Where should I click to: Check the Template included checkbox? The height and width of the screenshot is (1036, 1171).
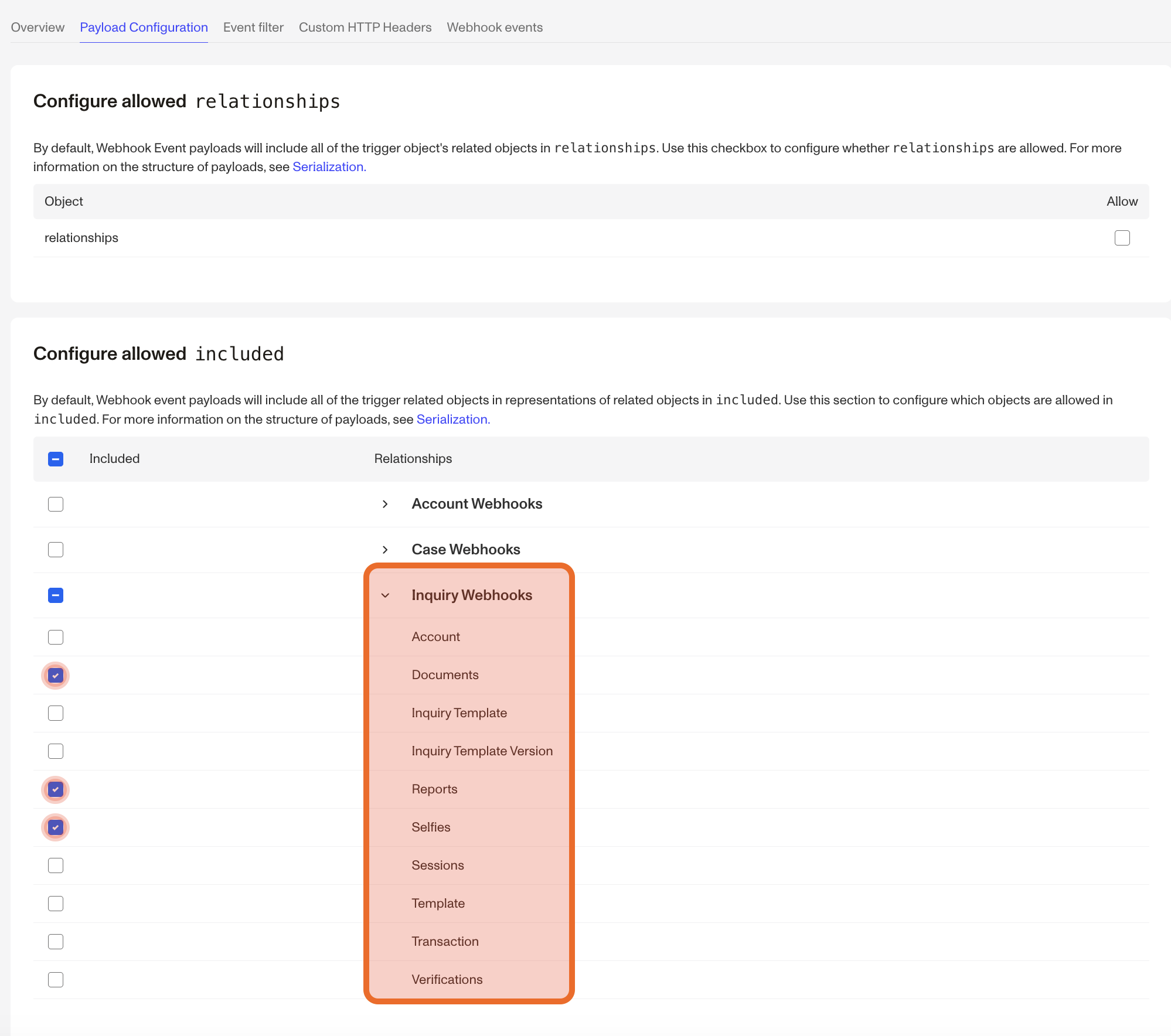(55, 903)
